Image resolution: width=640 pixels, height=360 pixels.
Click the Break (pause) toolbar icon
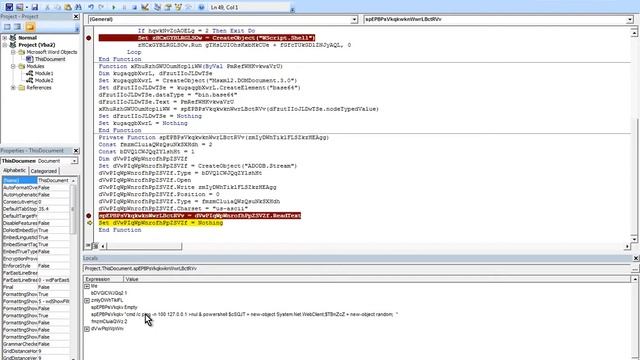[124, 7]
